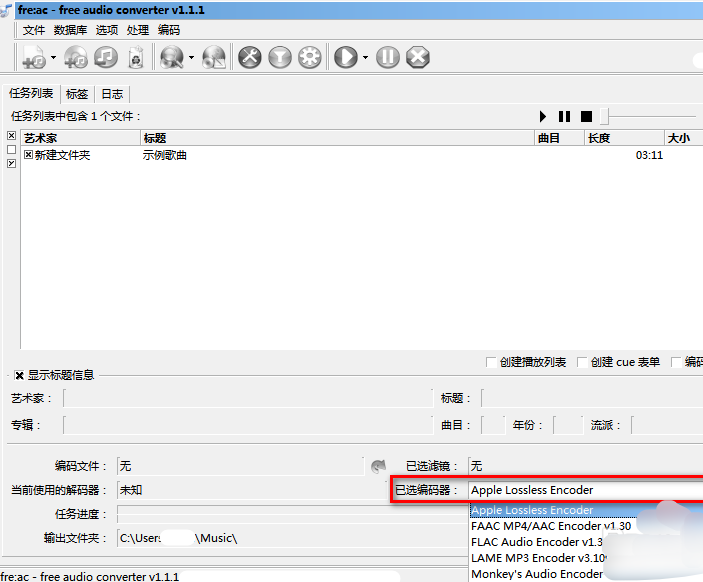Image resolution: width=703 pixels, height=582 pixels.
Task: Select the 示例歌曲 track title
Action: [165, 155]
